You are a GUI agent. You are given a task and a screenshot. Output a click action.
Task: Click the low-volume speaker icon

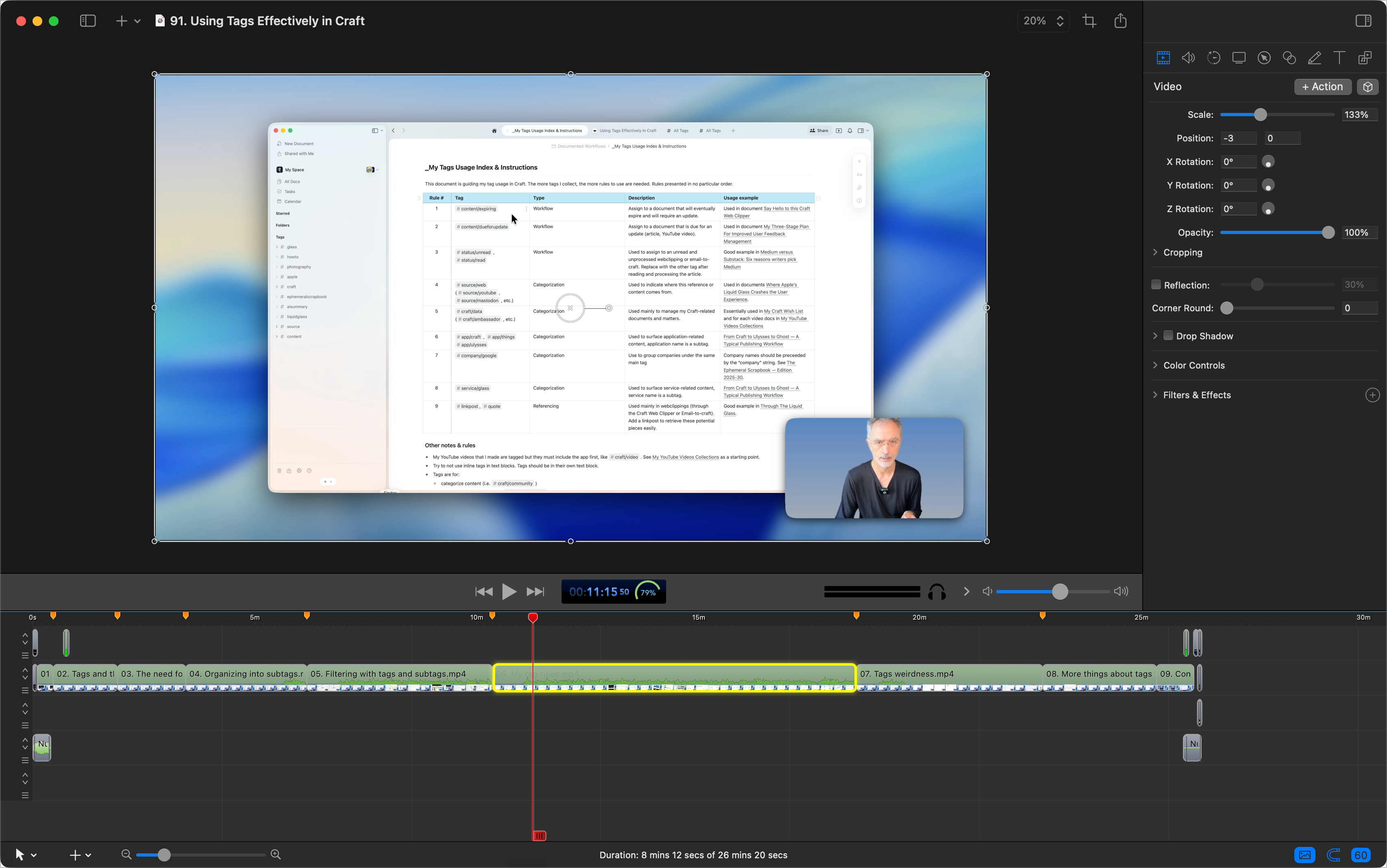[987, 591]
